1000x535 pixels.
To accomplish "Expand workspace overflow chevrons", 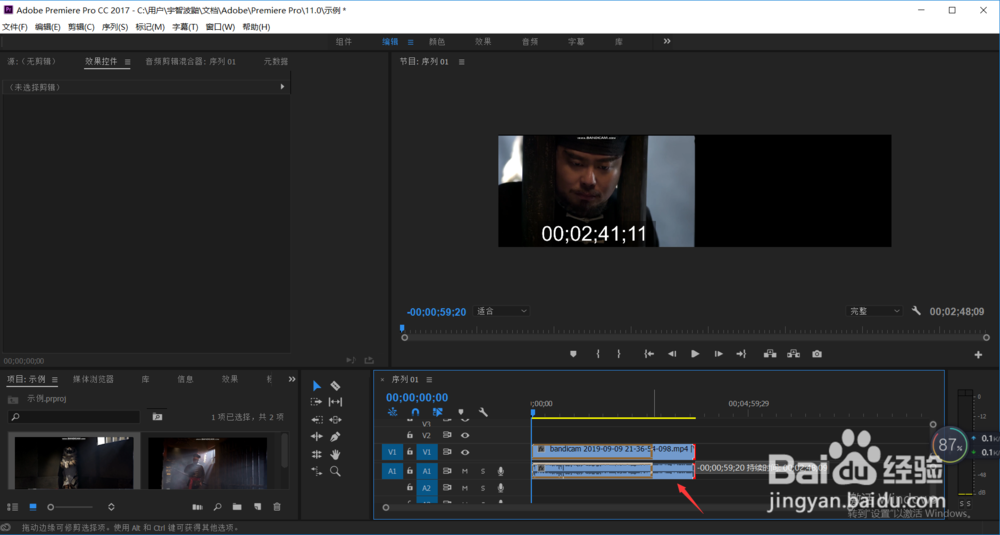I will pyautogui.click(x=667, y=41).
